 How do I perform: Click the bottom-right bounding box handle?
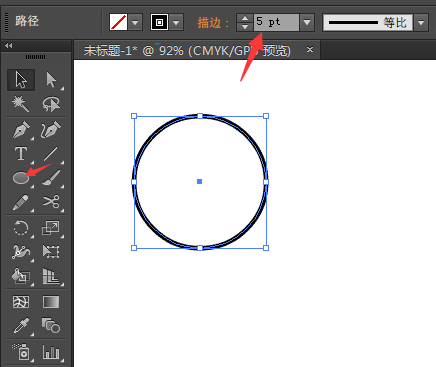[x=266, y=248]
